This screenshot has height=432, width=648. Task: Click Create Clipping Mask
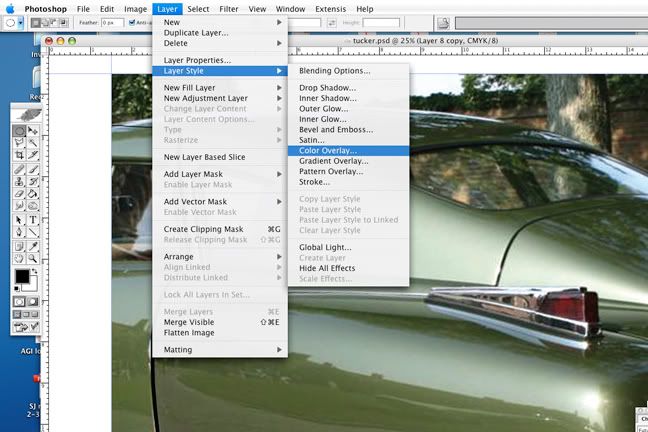(220, 229)
